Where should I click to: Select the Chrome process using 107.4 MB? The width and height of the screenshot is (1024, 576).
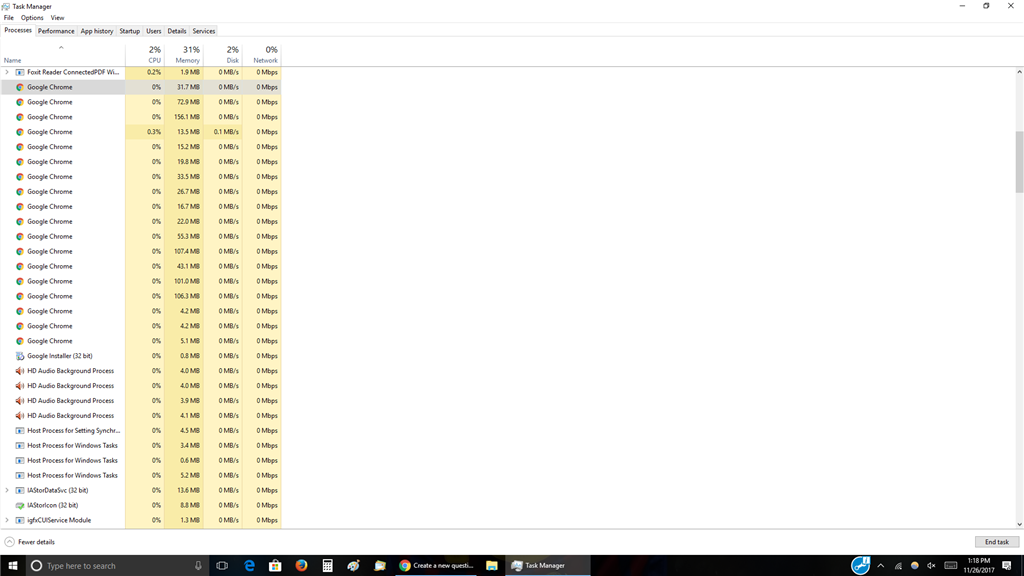[x=141, y=251]
